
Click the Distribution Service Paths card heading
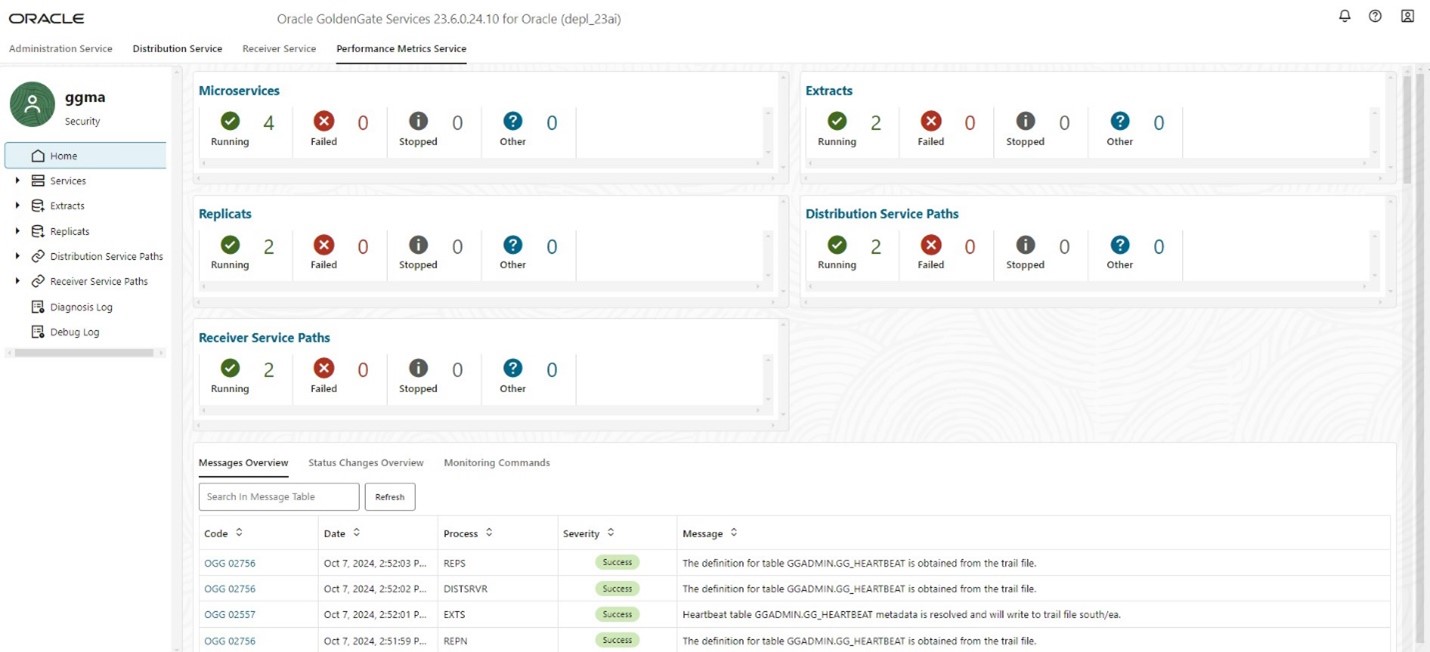(882, 214)
